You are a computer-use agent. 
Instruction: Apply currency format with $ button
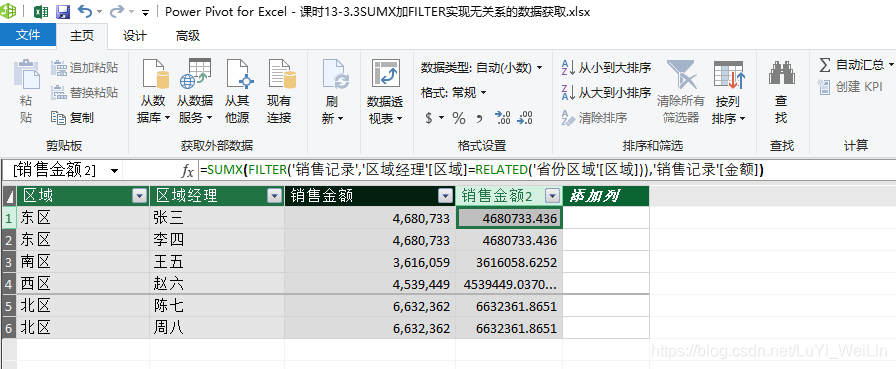pos(429,118)
